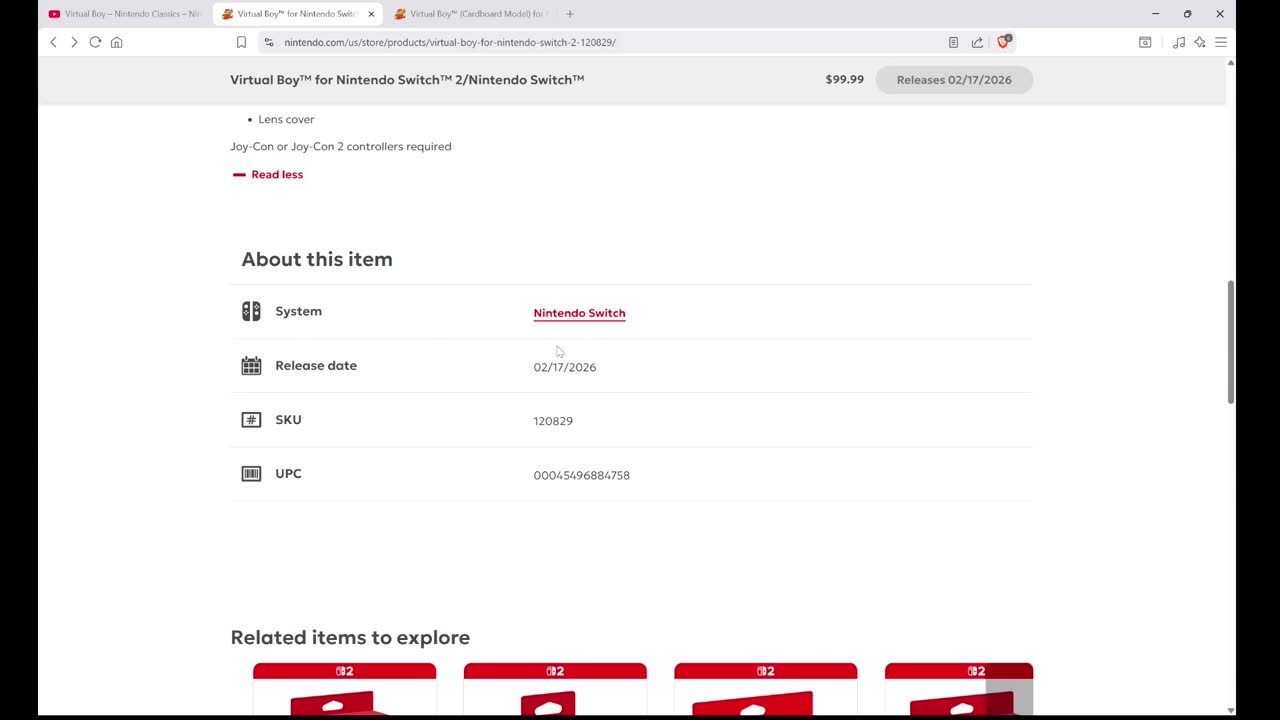This screenshot has width=1280, height=720.
Task: Select the release date value 02/17/2026
Action: pyautogui.click(x=564, y=367)
